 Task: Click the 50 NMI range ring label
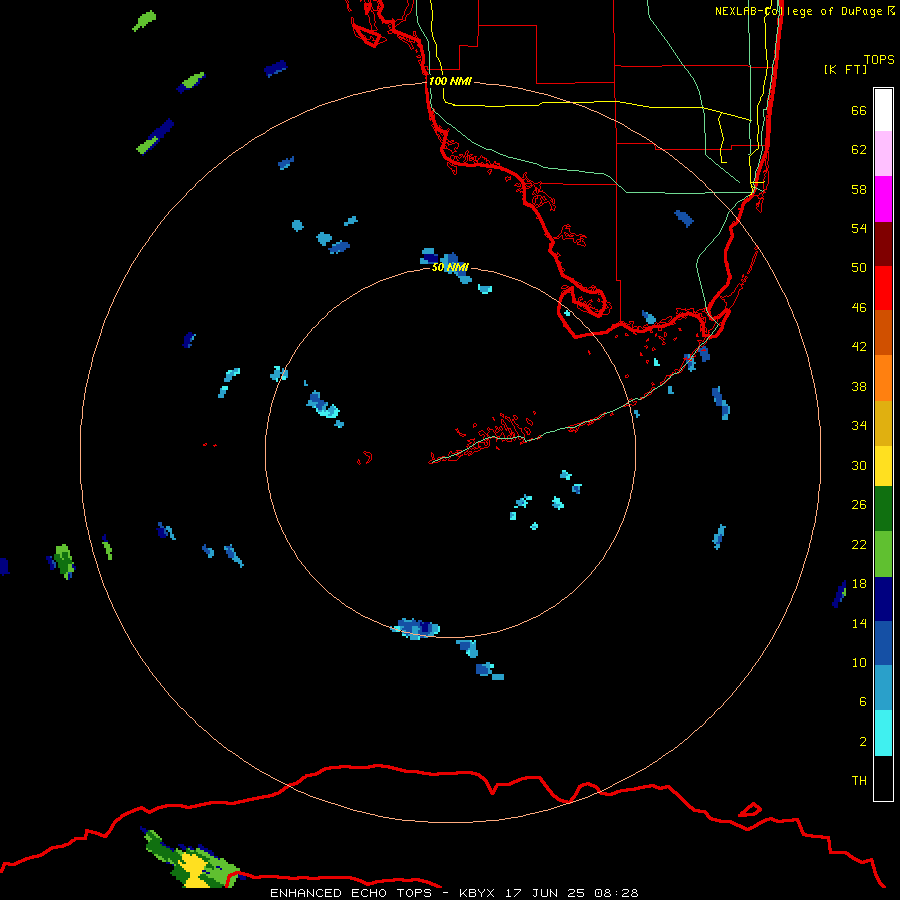tap(450, 267)
